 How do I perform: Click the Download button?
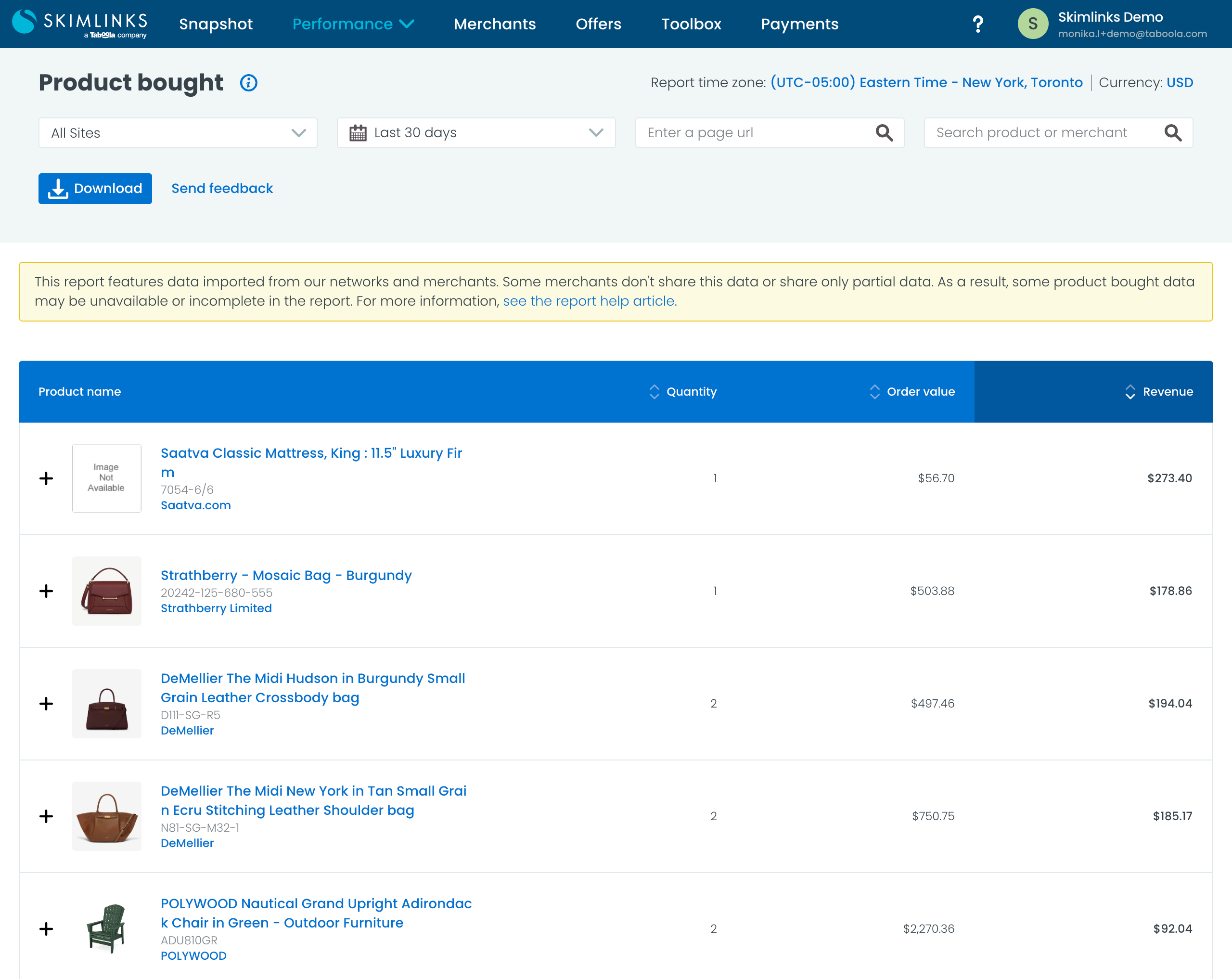[95, 189]
